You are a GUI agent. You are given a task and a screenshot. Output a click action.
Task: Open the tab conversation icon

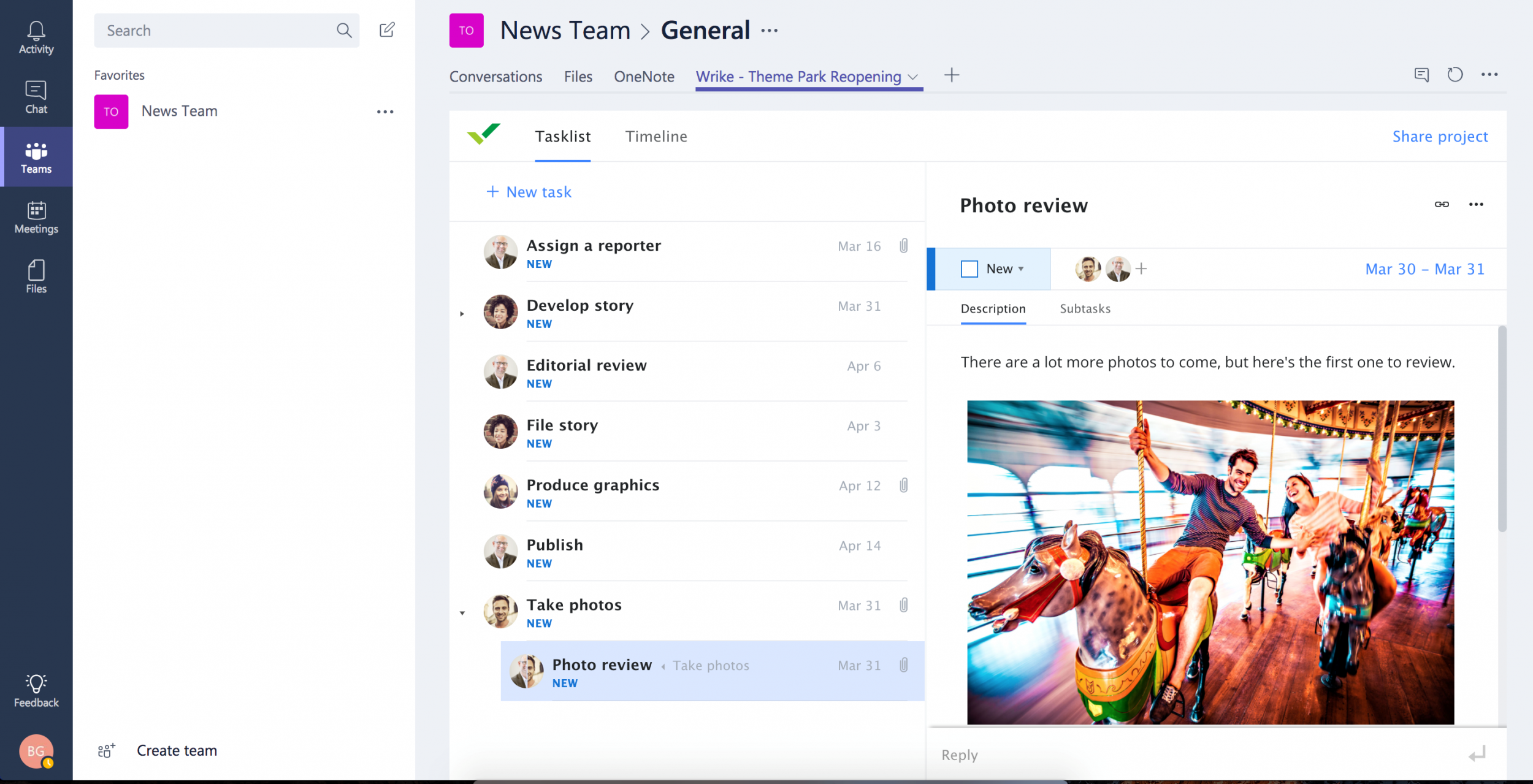1421,75
